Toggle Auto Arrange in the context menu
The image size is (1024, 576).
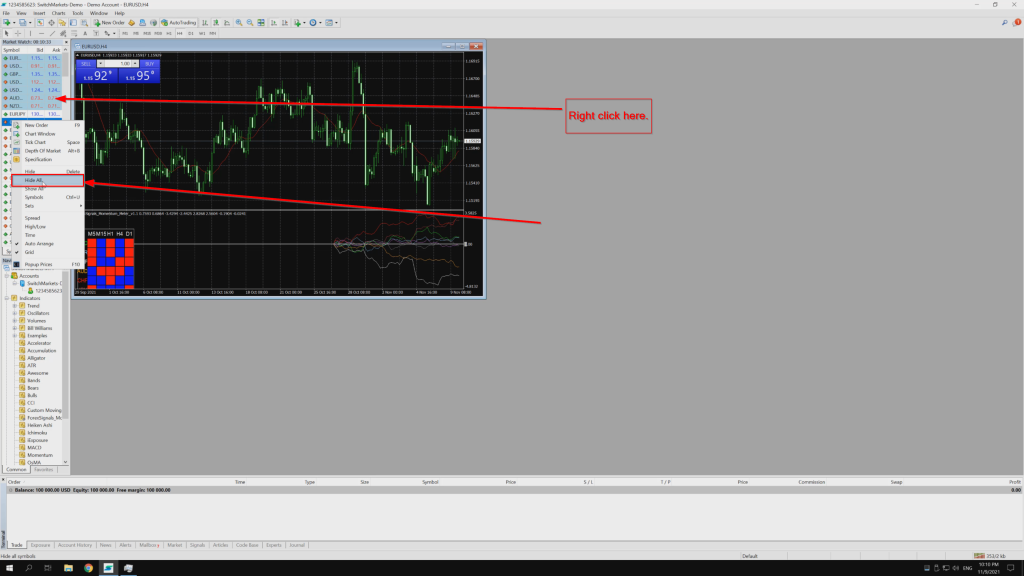click(33, 242)
